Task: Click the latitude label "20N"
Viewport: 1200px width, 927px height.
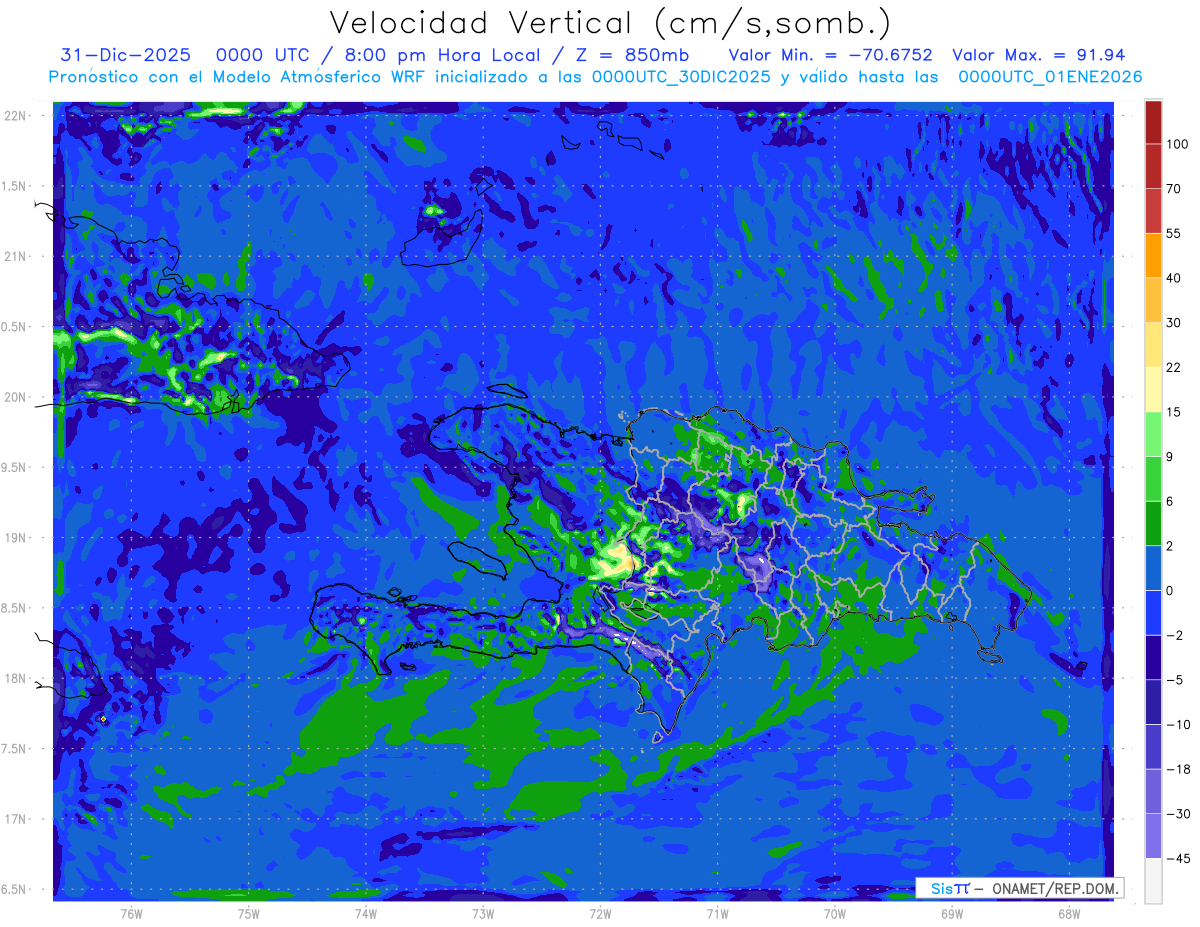Action: 16,397
